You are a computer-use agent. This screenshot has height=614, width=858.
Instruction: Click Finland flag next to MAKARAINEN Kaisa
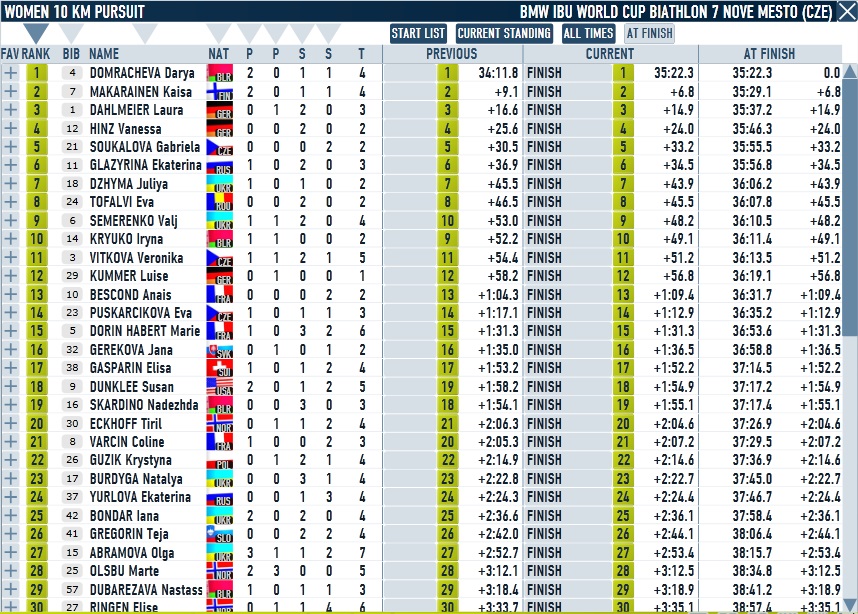pyautogui.click(x=219, y=91)
